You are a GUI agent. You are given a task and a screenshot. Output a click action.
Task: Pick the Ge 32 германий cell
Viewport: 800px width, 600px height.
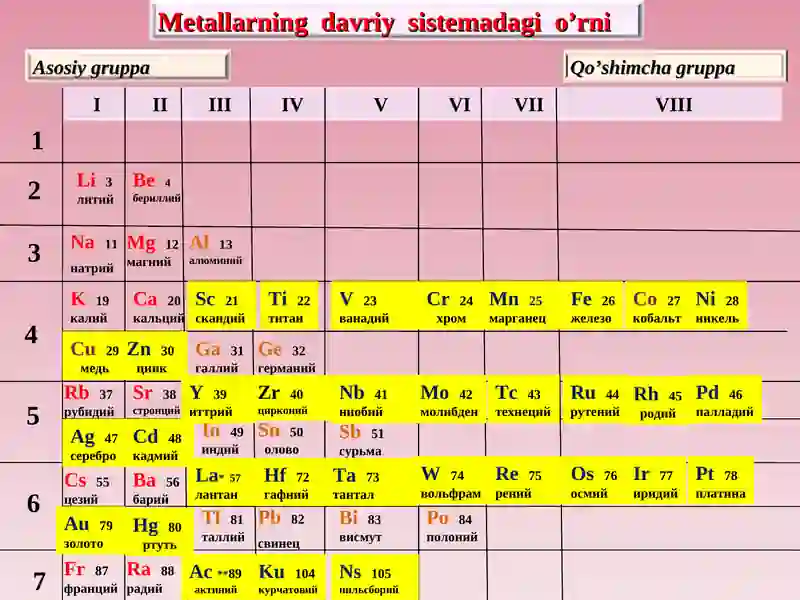pyautogui.click(x=287, y=357)
